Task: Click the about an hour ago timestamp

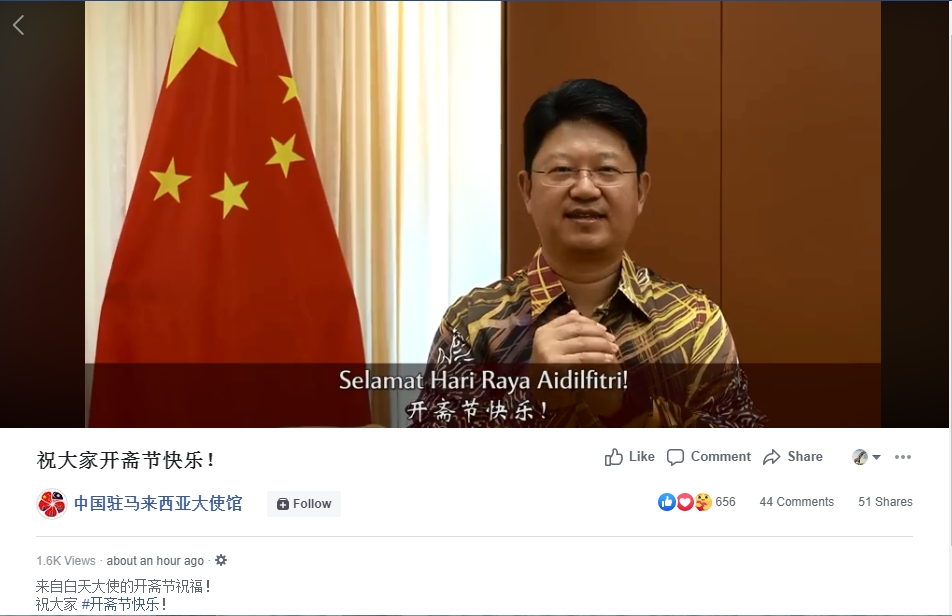Action: point(155,561)
